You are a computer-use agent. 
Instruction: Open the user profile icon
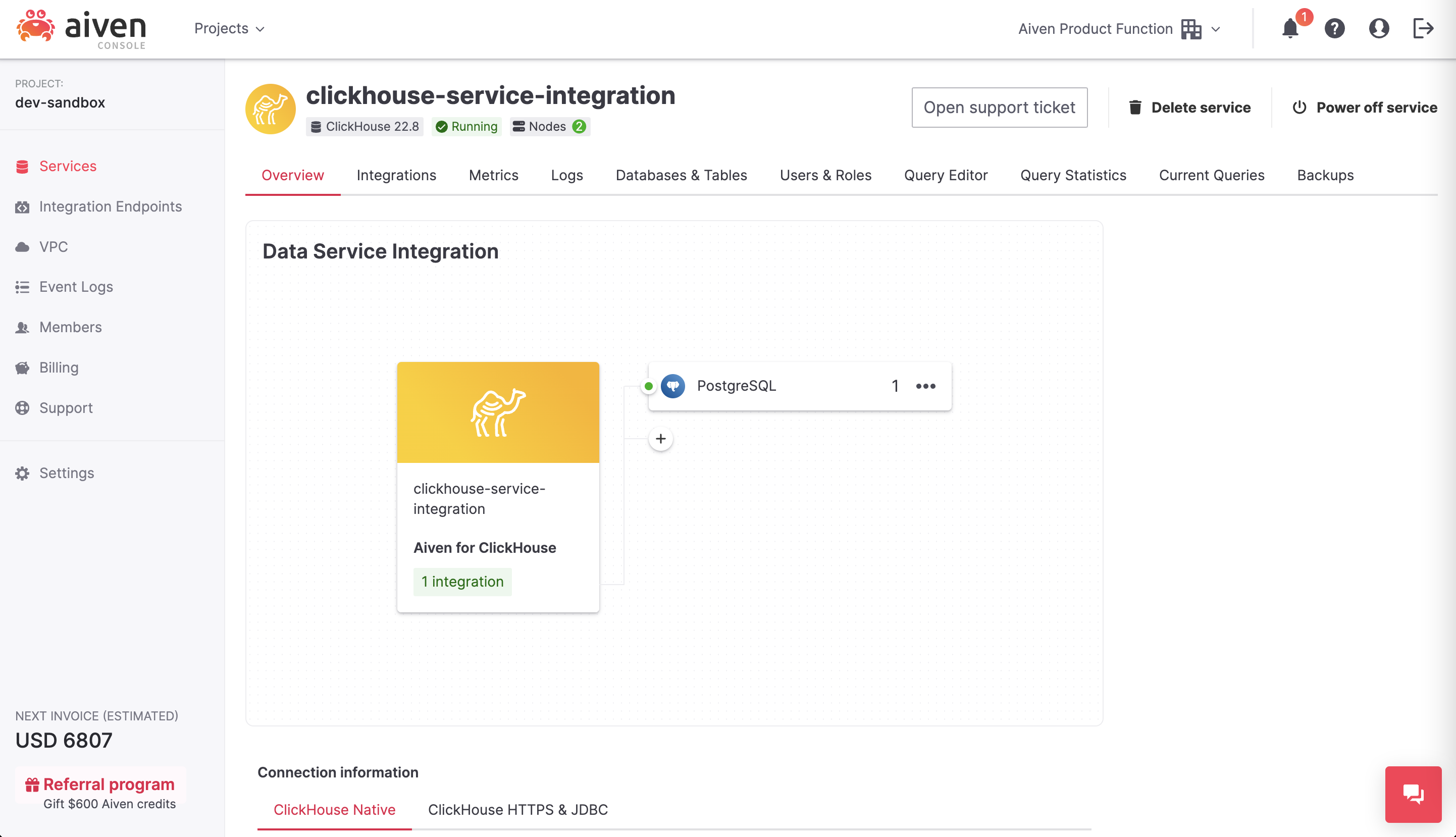pyautogui.click(x=1378, y=28)
